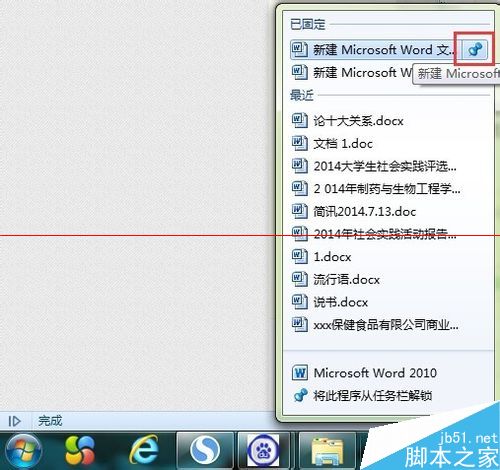Click the pushpin icon beside 将此程序从任务栏解锁
This screenshot has height=470, width=500.
click(x=300, y=396)
